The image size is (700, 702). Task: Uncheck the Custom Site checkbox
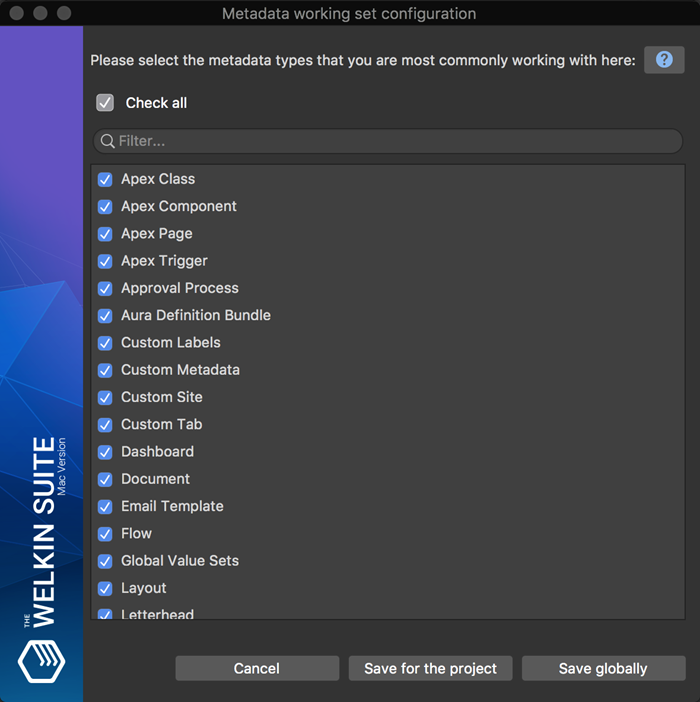[105, 398]
